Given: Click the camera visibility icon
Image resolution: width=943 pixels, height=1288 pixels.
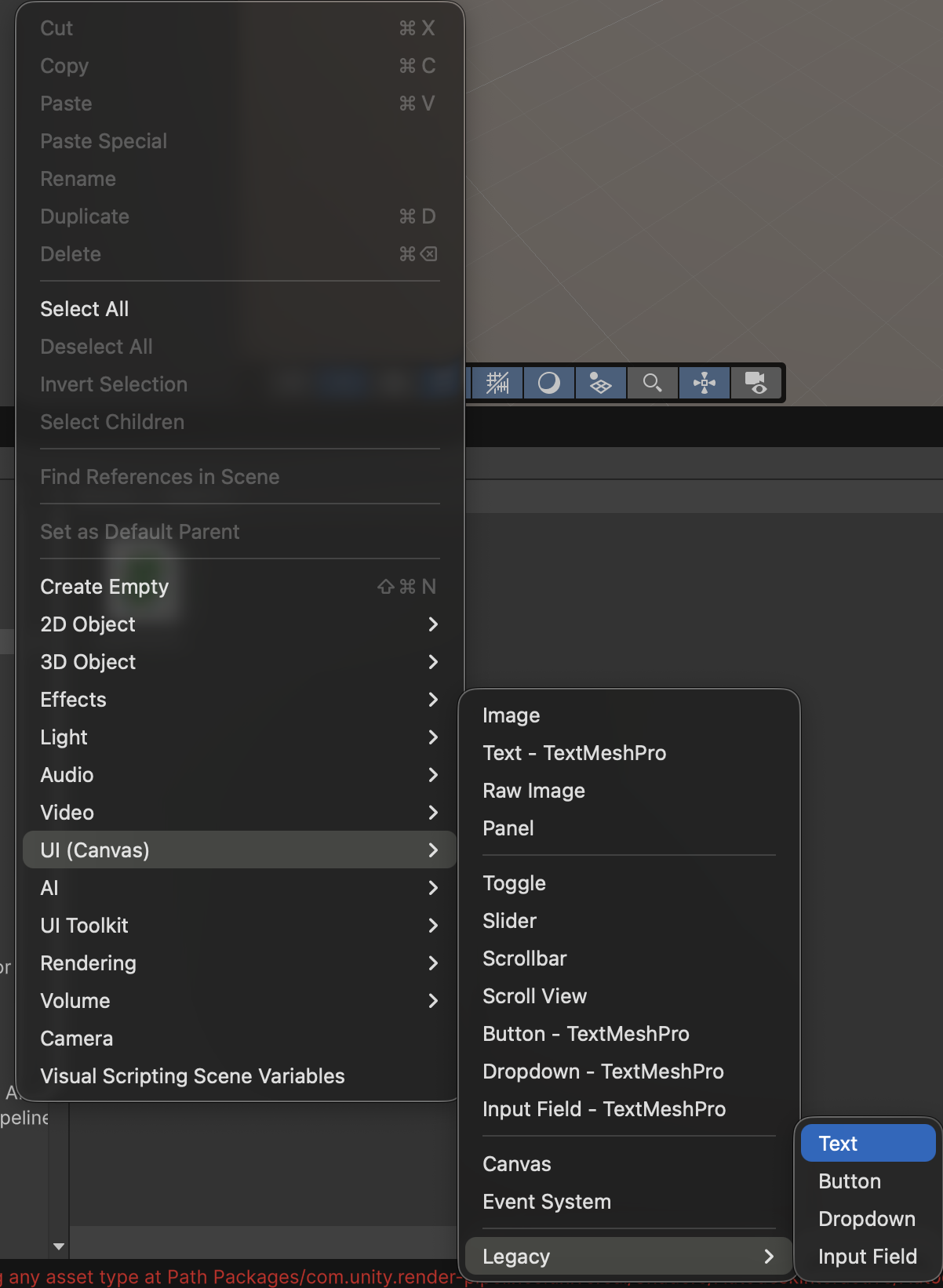Looking at the screenshot, I should tap(756, 383).
